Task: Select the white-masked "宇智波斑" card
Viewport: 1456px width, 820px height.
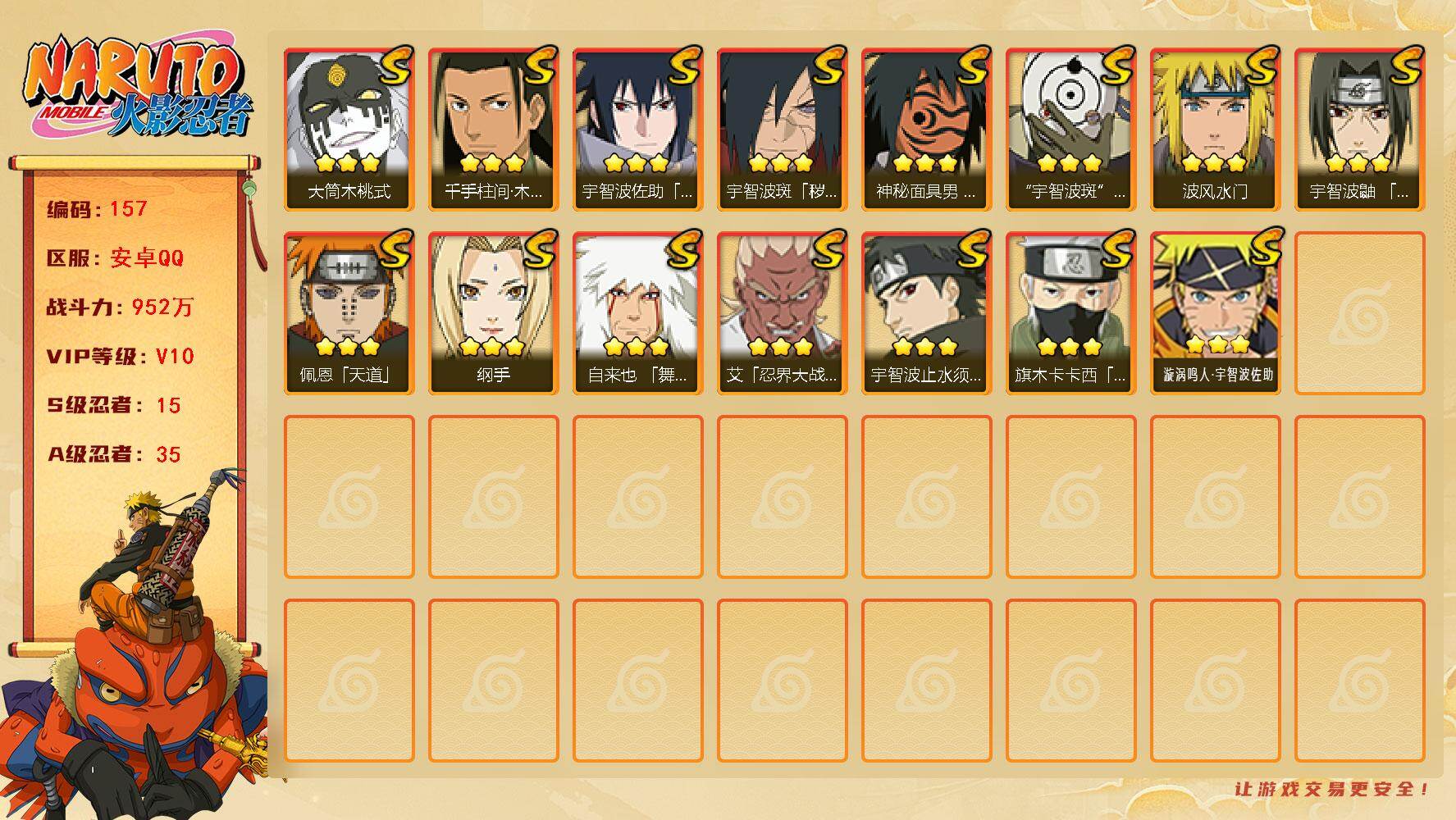Action: 1070,129
